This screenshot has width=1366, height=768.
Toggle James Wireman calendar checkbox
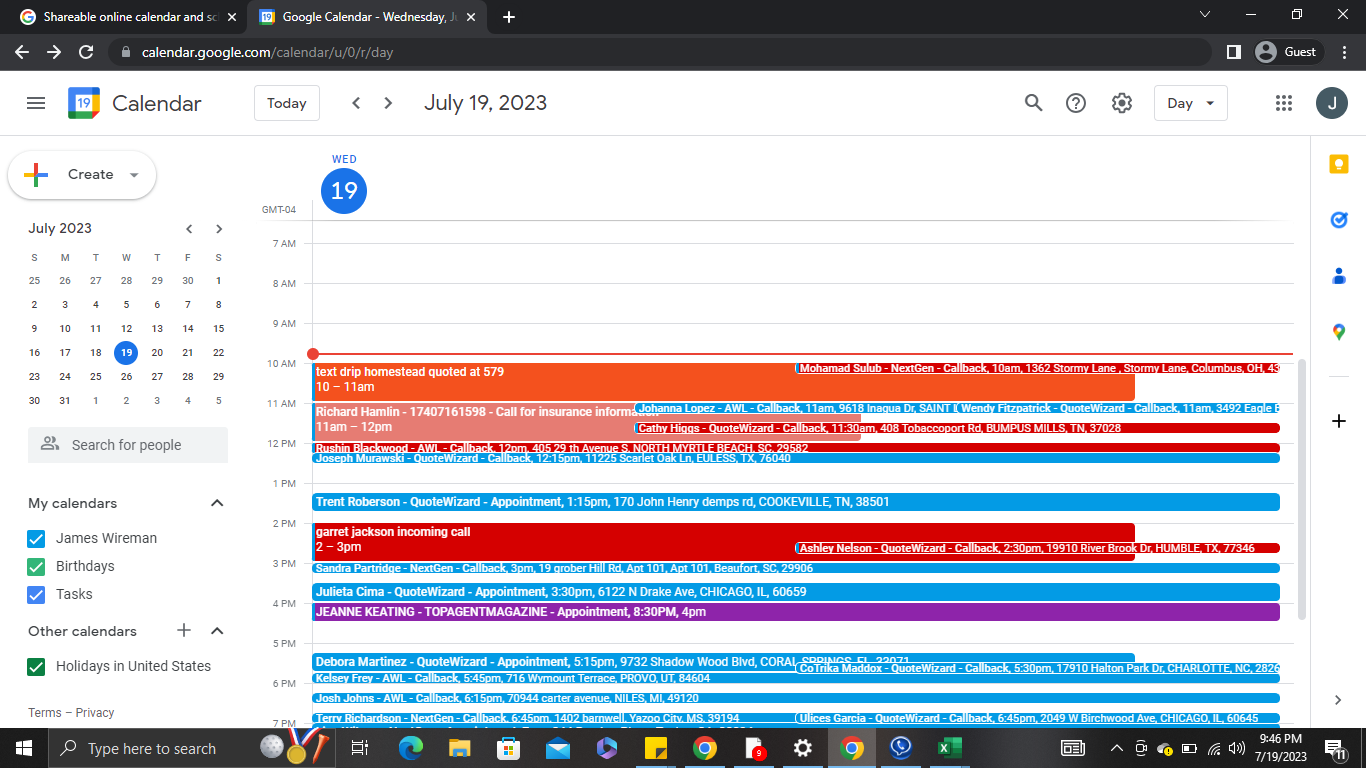[x=36, y=538]
